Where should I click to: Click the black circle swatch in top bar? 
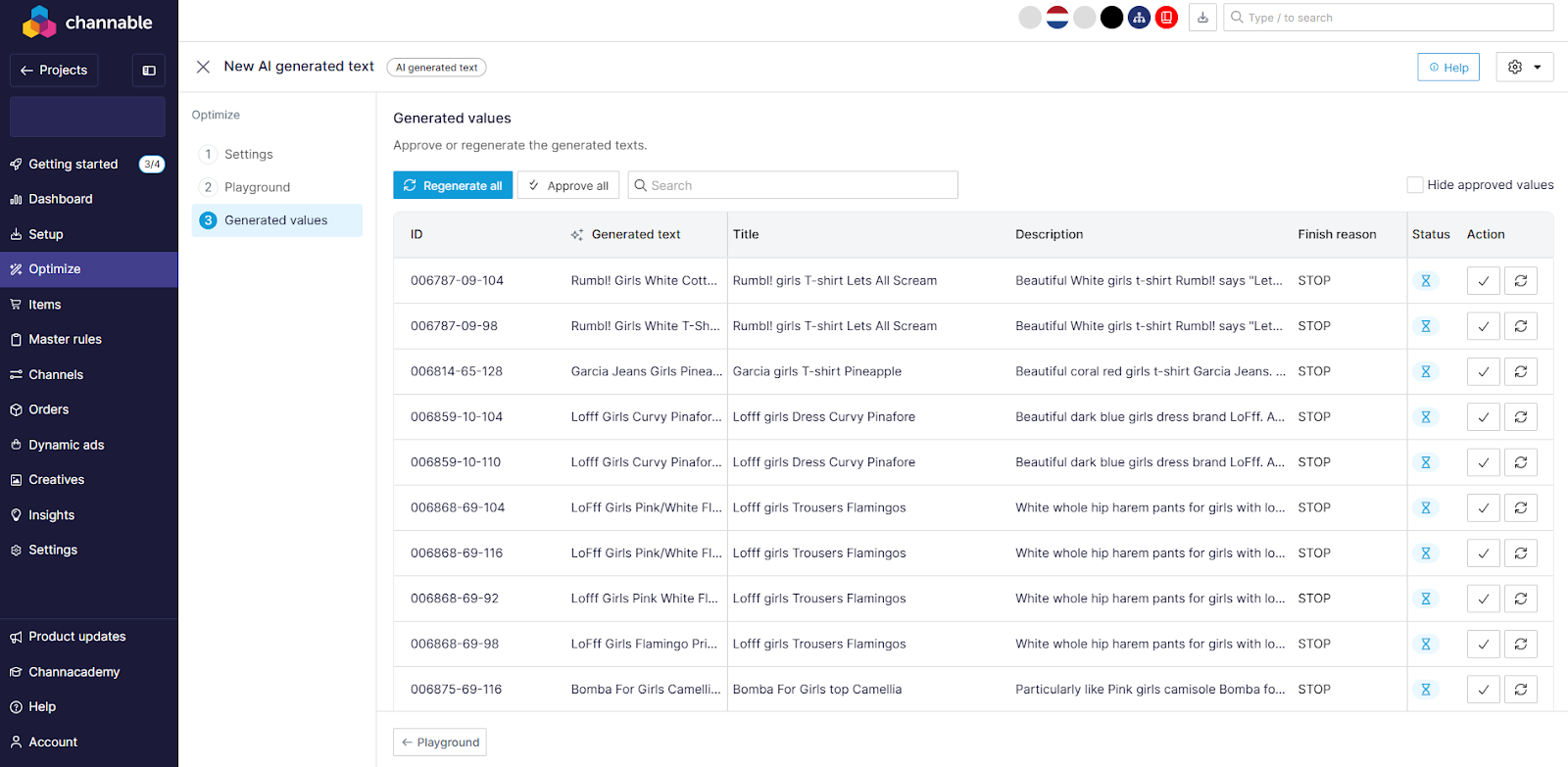pos(1111,18)
